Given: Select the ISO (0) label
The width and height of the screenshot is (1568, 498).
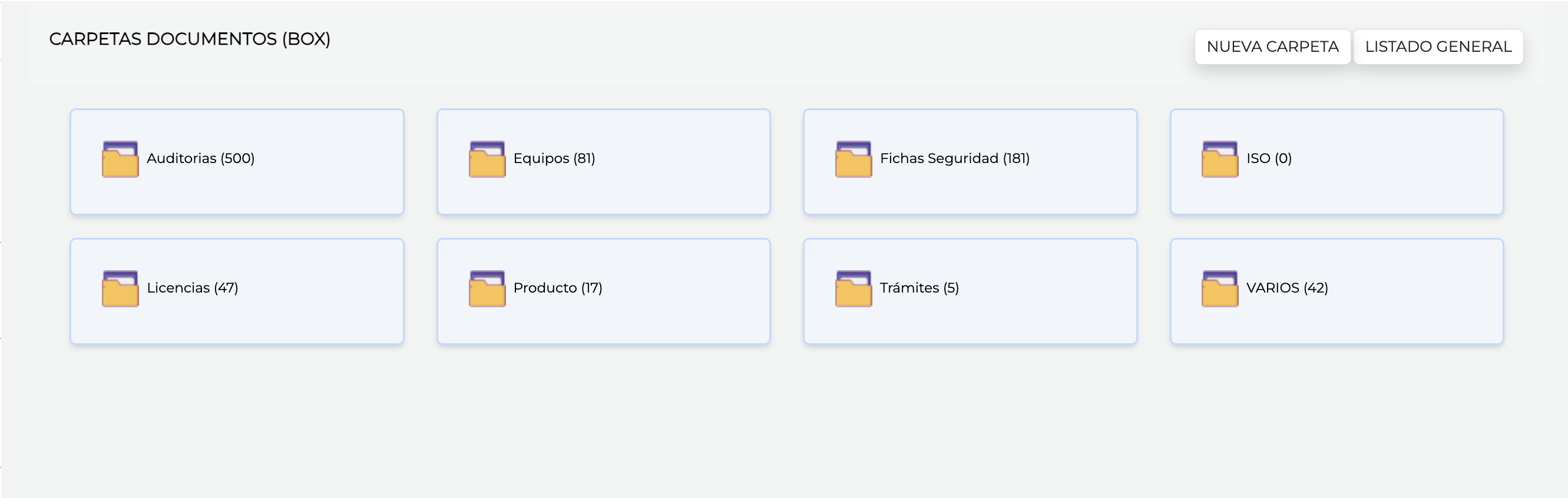Looking at the screenshot, I should click(1269, 158).
